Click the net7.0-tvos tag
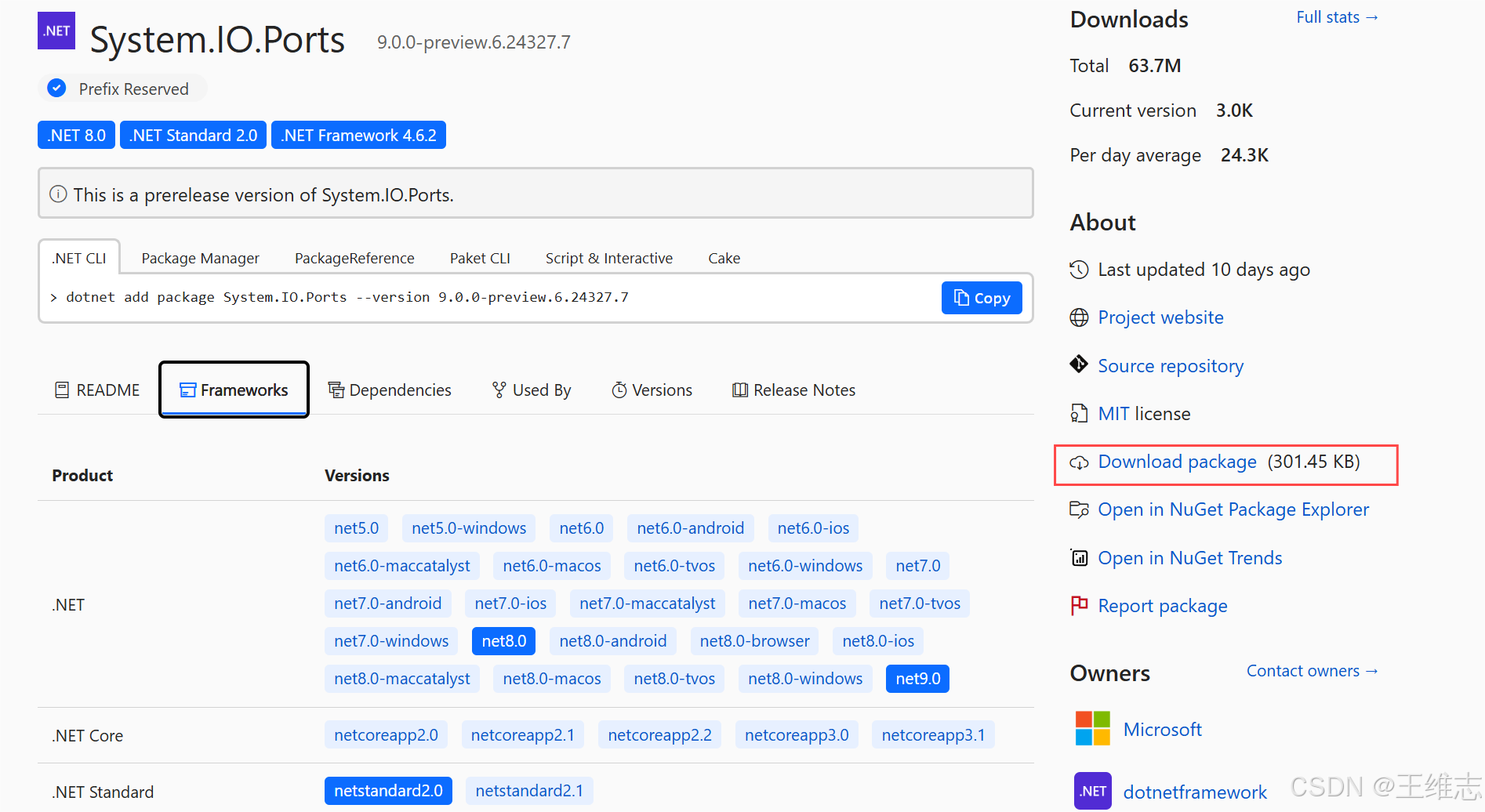1485x812 pixels. click(x=920, y=604)
